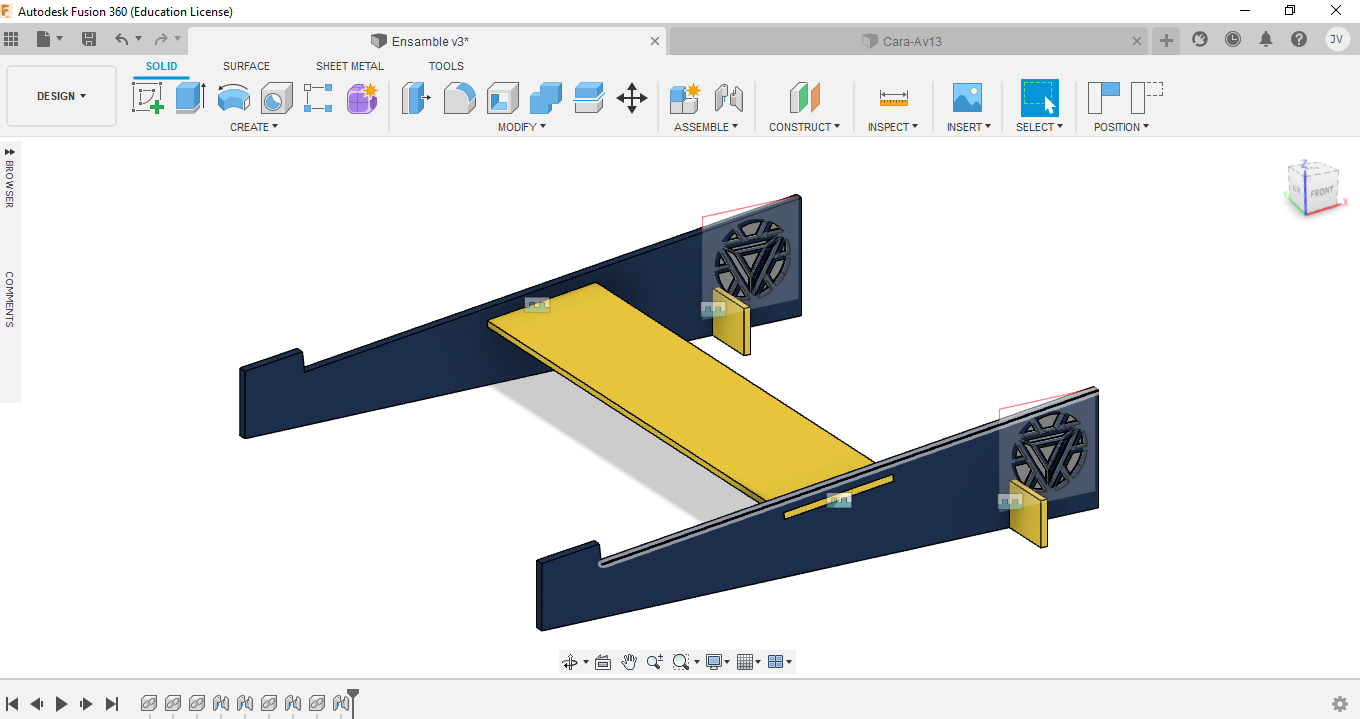Screen dimensions: 1360x719
Task: Open the JV user account menu
Action: (x=1337, y=39)
